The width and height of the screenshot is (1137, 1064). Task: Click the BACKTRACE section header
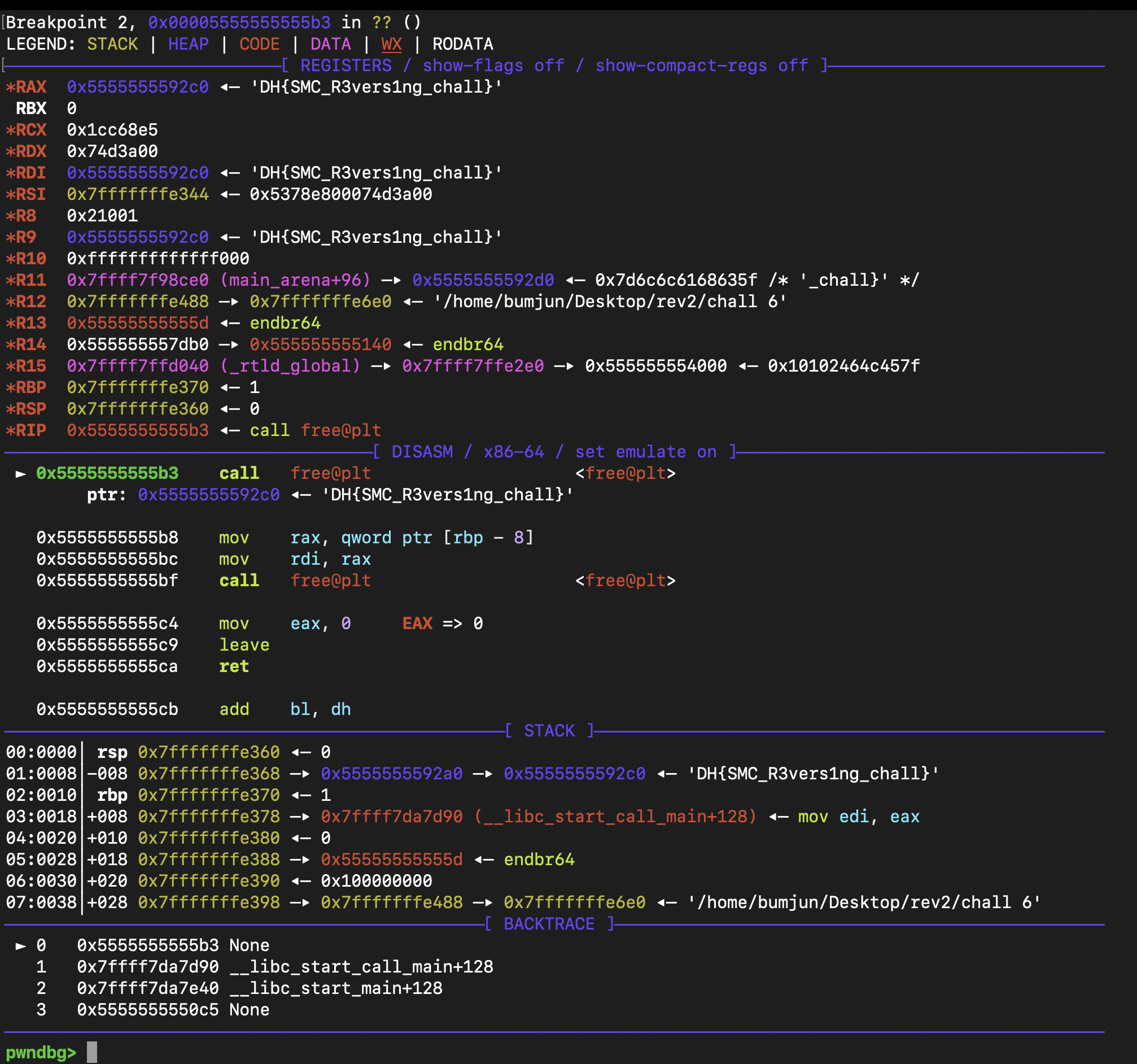click(549, 924)
